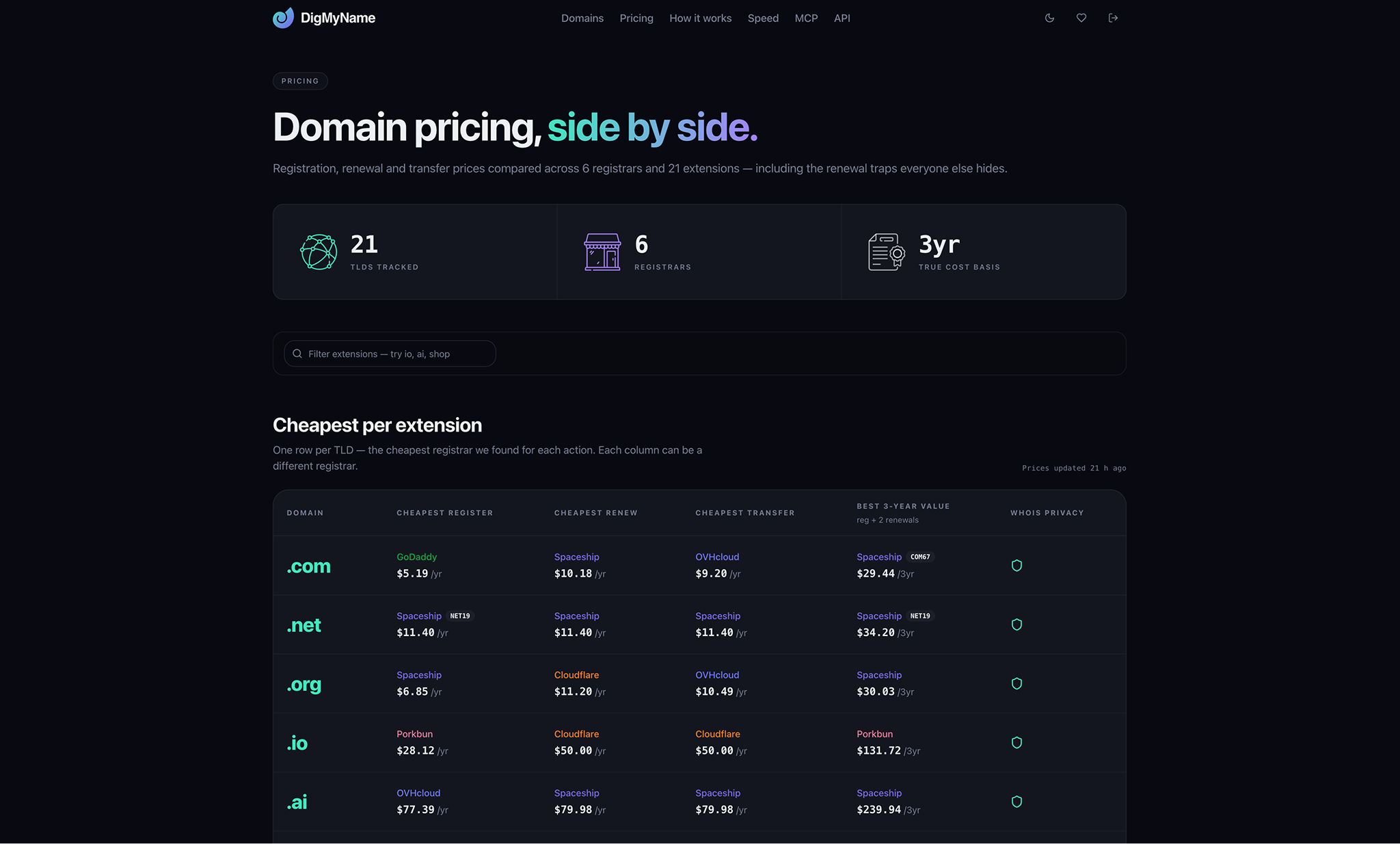
Task: Click Cloudflare cheapest transfer for .io
Action: 718,734
